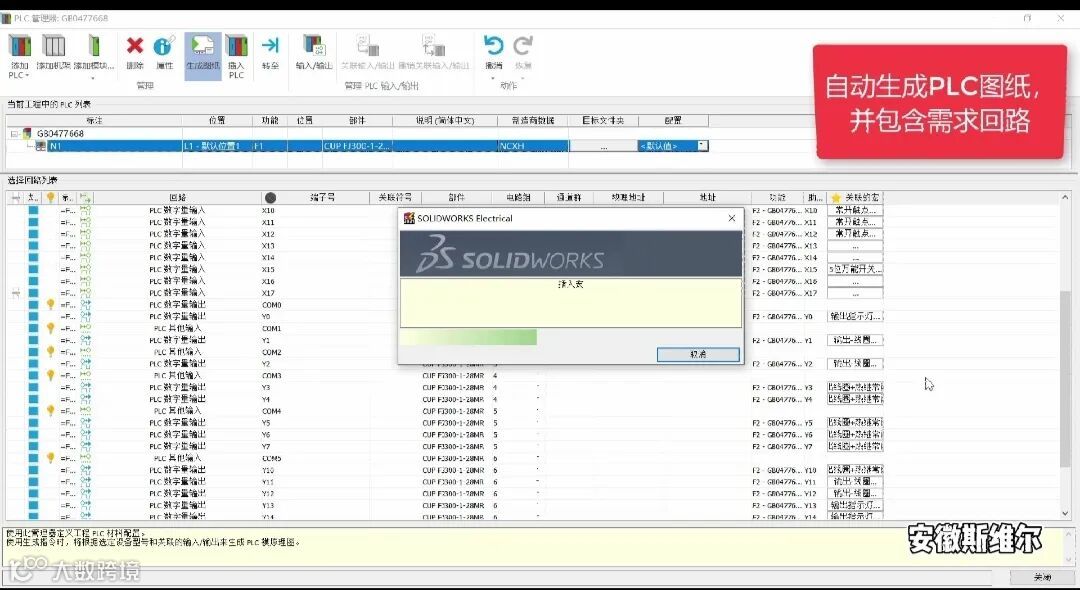Click the 输出指示灯 macro button in Y0 row

(855, 317)
